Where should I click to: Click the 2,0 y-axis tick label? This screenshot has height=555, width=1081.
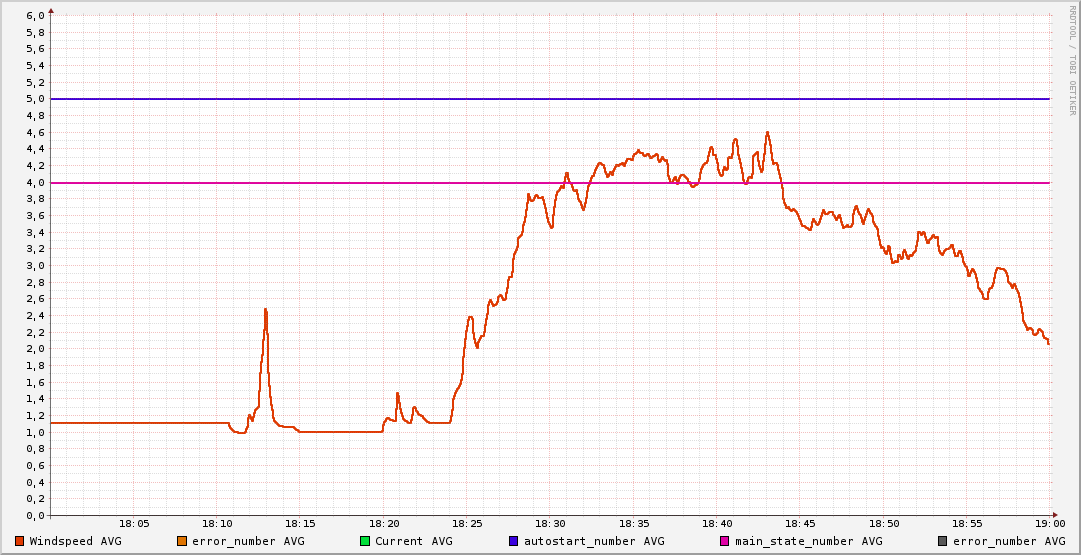pos(35,349)
